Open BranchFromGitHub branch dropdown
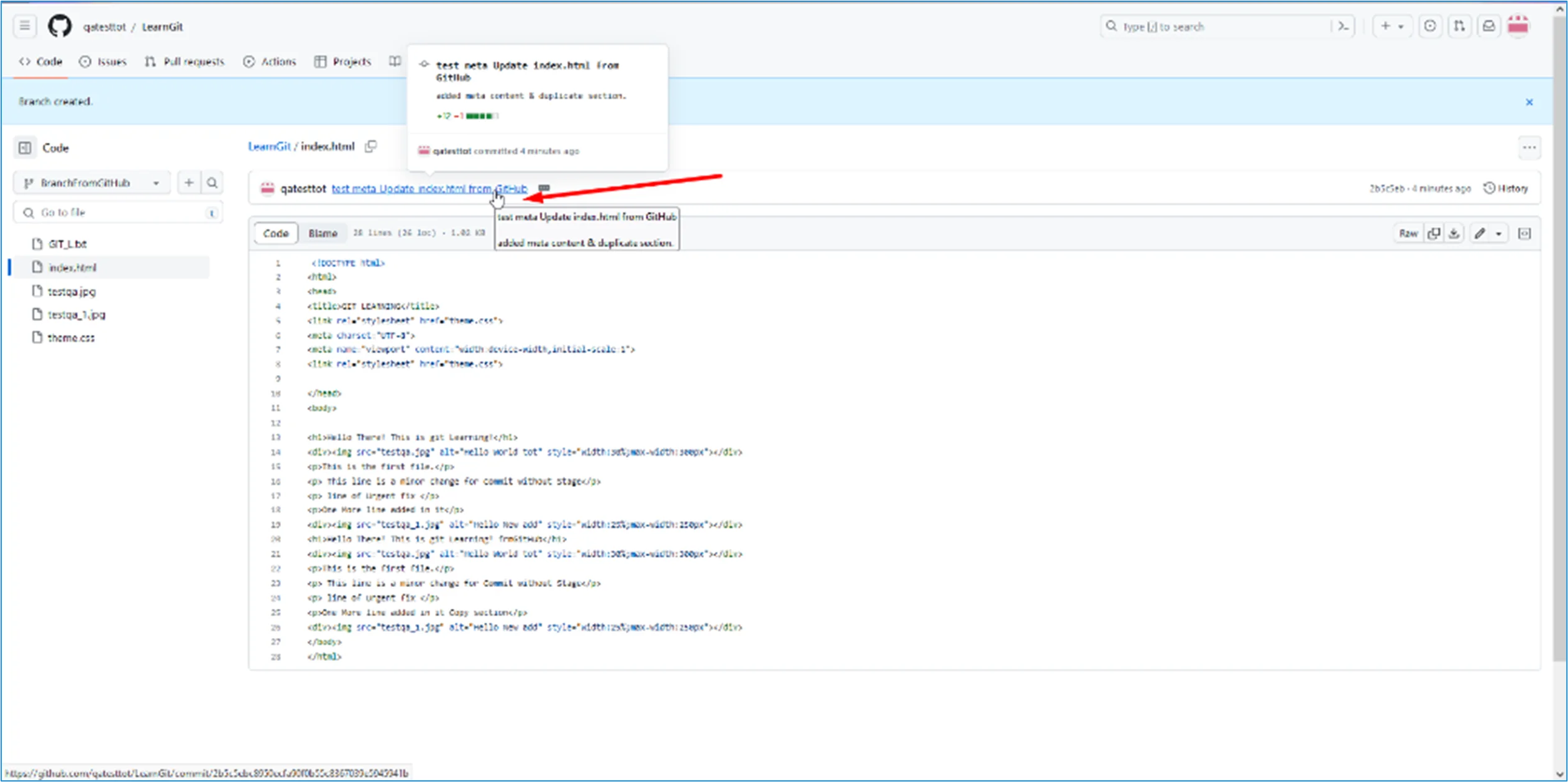The width and height of the screenshot is (1568, 782). (x=91, y=183)
